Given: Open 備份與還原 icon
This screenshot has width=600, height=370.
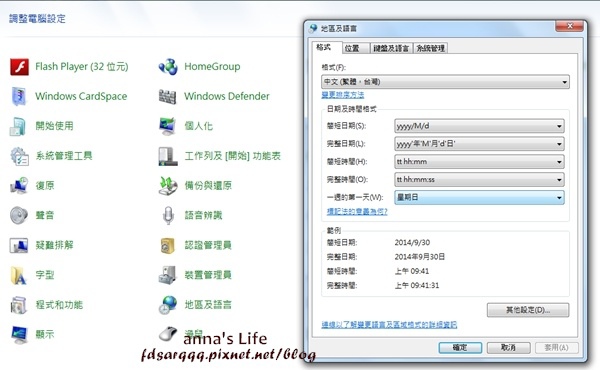Looking at the screenshot, I should coord(168,186).
